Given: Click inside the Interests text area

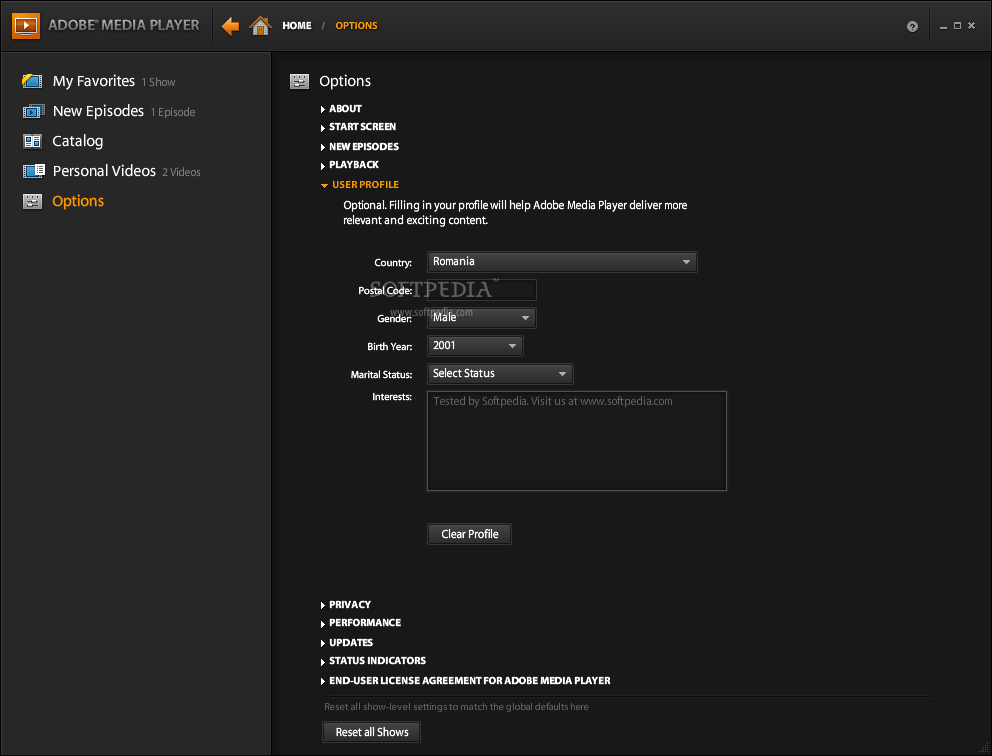Looking at the screenshot, I should tap(577, 441).
